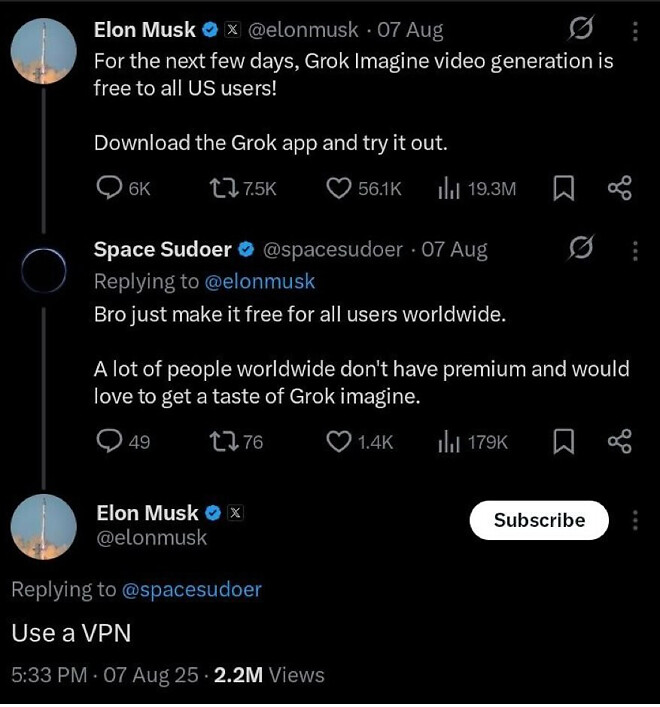The image size is (660, 707).
Task: Open more options on Elon Musk's first post
Action: (635, 31)
